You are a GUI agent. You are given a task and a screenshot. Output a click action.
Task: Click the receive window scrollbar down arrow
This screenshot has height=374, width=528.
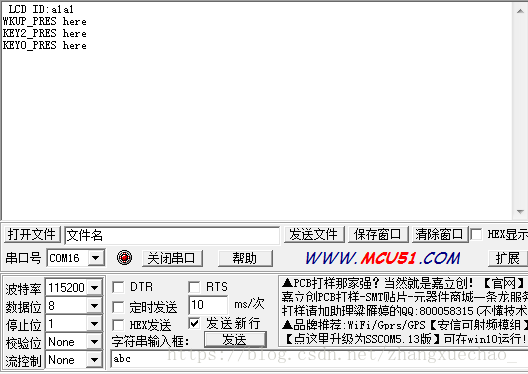520,212
